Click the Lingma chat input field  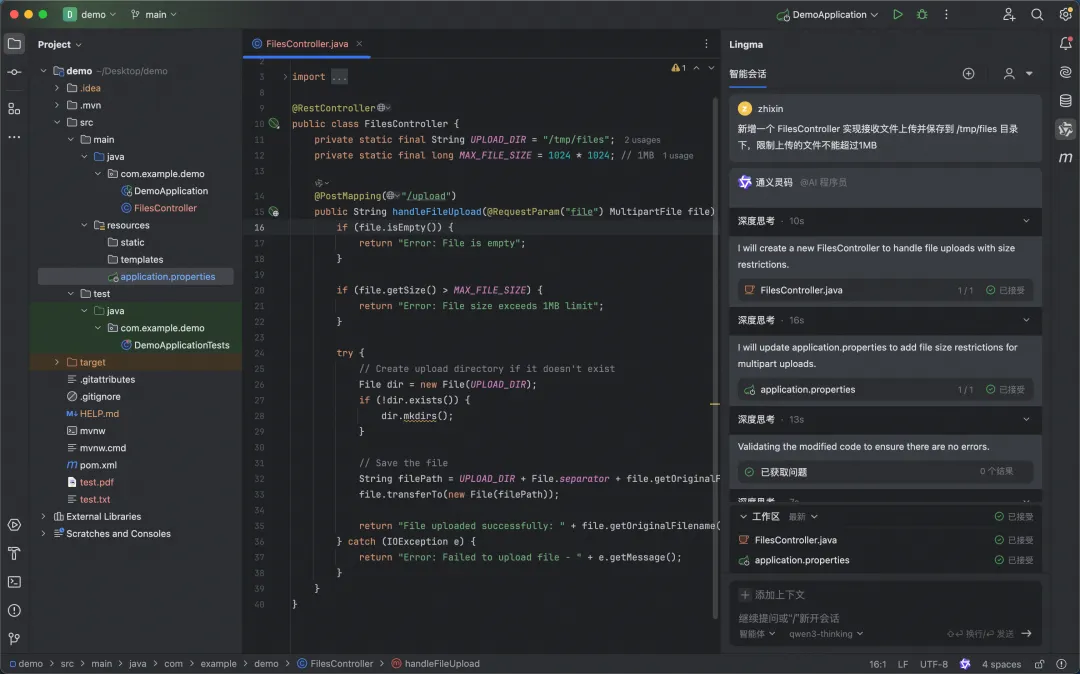pos(885,618)
